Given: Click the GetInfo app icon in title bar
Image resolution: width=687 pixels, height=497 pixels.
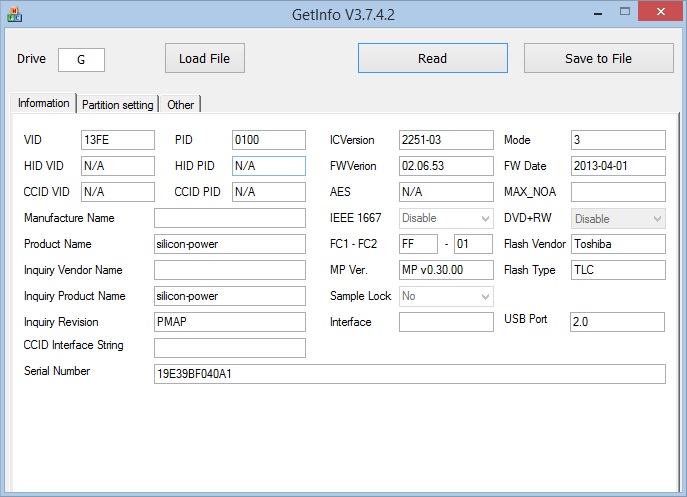Looking at the screenshot, I should coord(14,14).
